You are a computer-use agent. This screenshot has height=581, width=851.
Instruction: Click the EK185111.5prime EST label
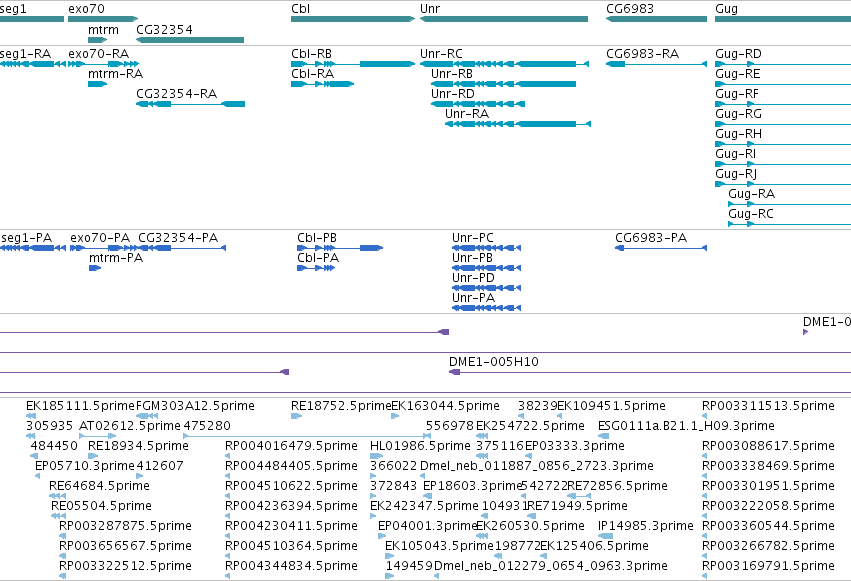click(x=80, y=406)
